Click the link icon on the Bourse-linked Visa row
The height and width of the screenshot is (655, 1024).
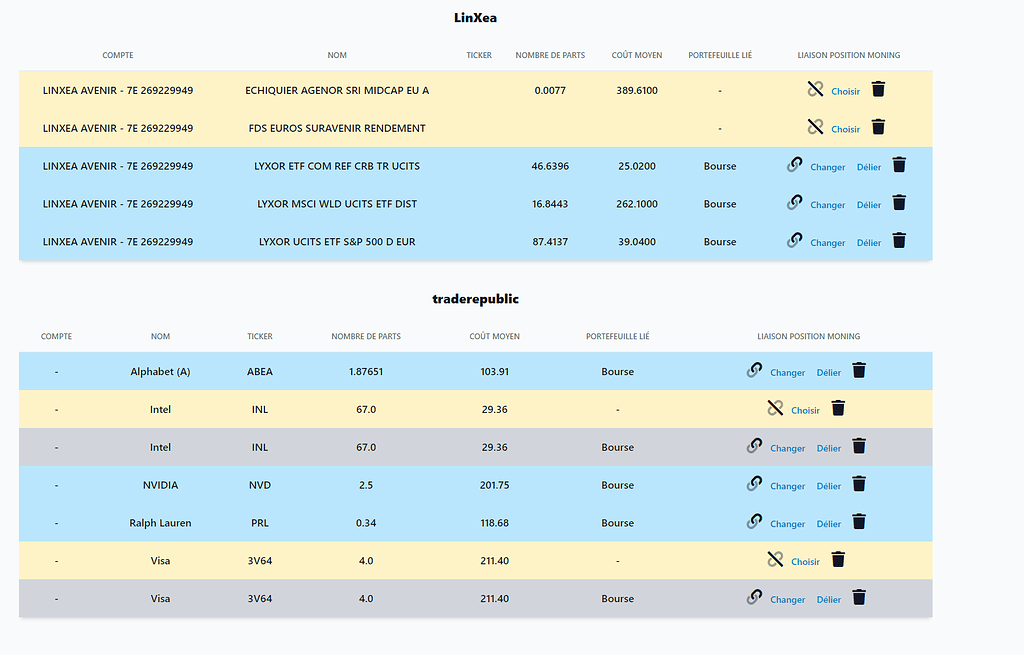click(754, 598)
